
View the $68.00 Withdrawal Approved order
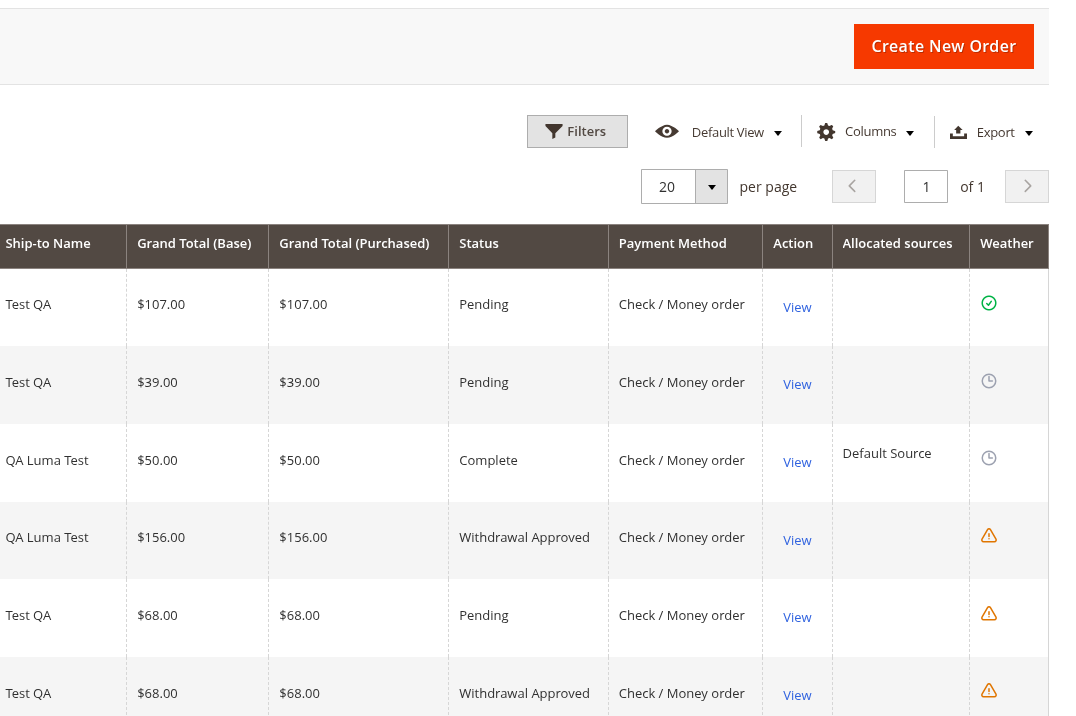(x=797, y=695)
